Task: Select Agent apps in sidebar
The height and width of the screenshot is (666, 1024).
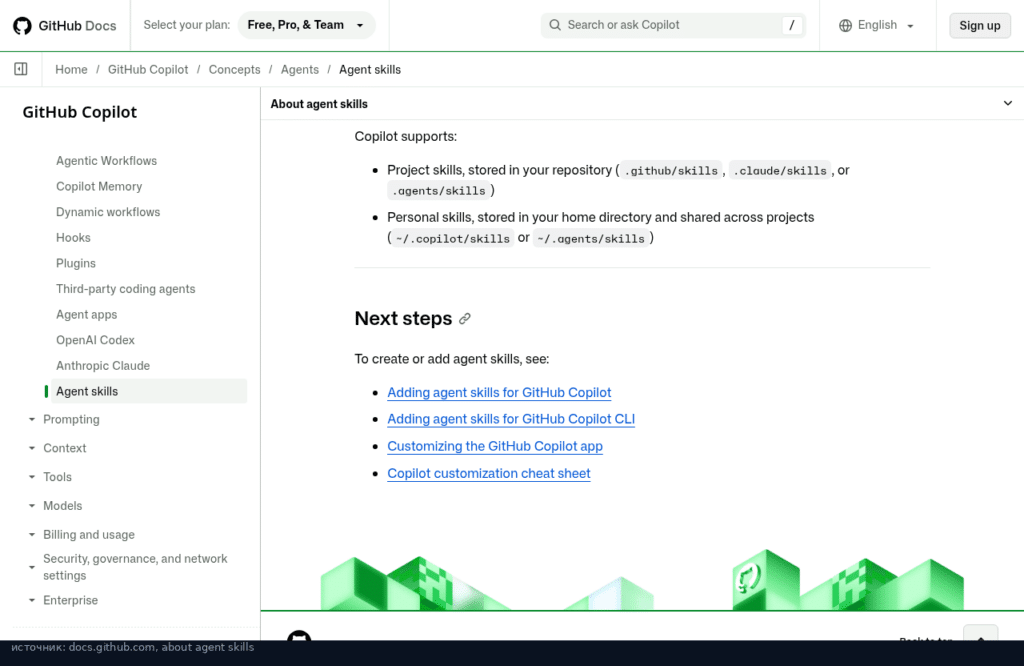Action: 86,314
